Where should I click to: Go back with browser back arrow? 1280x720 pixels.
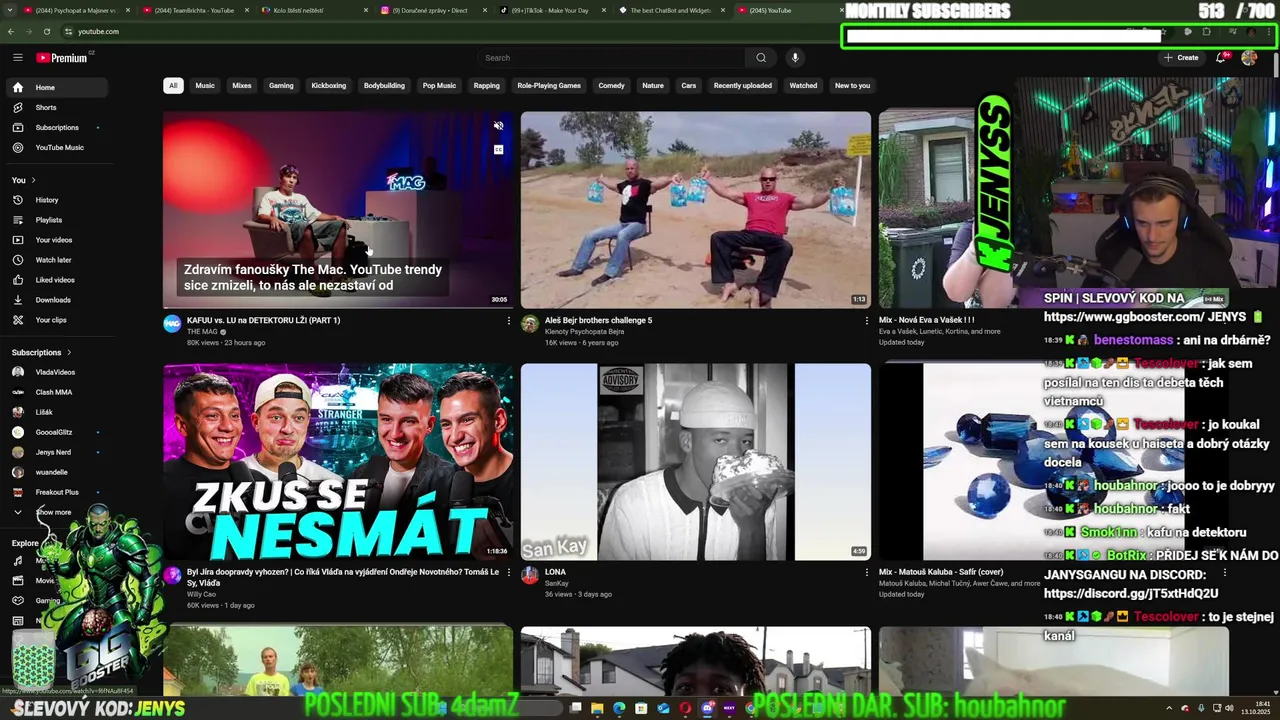click(11, 31)
